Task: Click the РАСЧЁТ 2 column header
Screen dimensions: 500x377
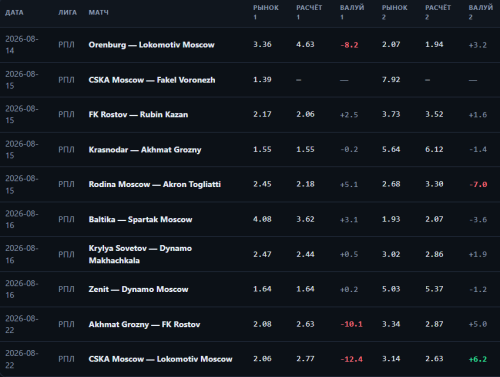Action: pyautogui.click(x=438, y=12)
